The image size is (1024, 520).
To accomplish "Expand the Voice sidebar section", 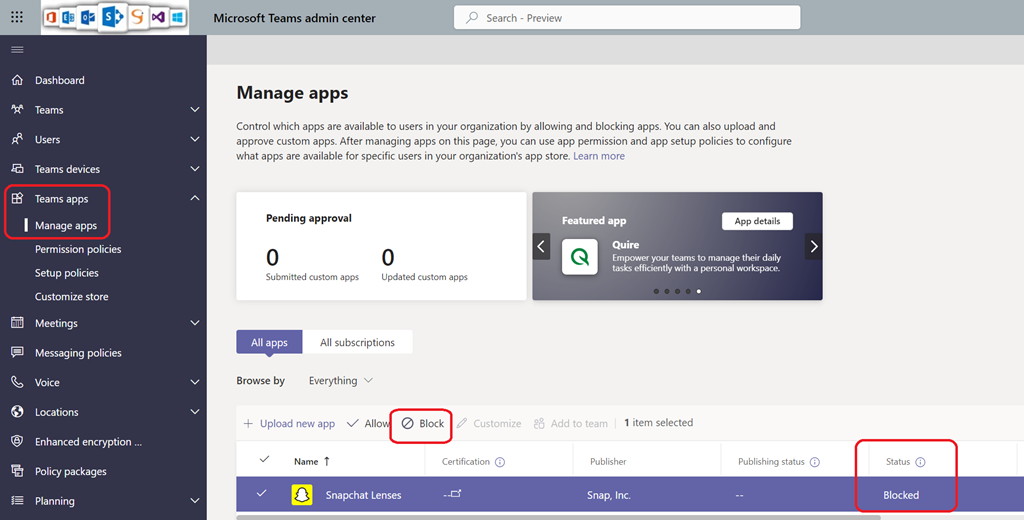I will click(195, 382).
